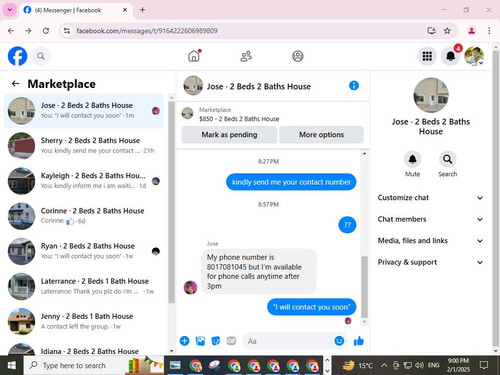Open Kayleigh 2 Beds 2 Baths chat
500x375 pixels.
tap(84, 181)
